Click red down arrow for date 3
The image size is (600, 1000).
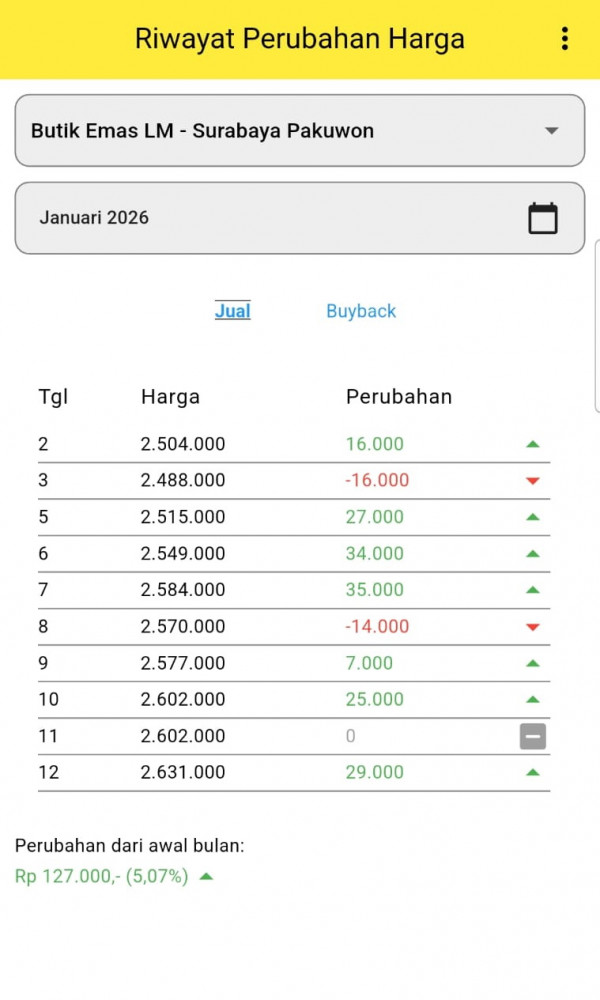532,481
